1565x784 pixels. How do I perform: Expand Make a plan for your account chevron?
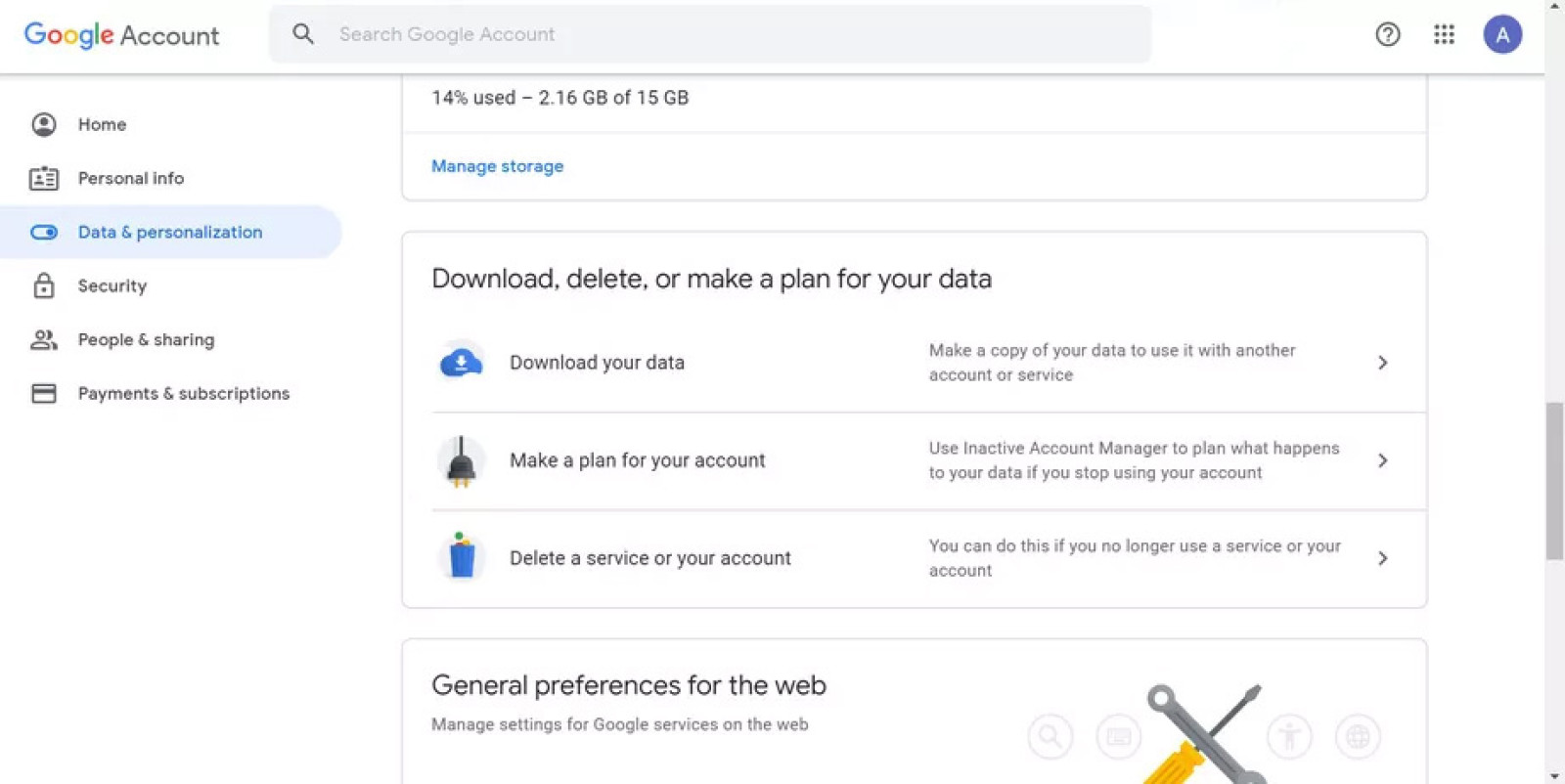click(x=1382, y=460)
